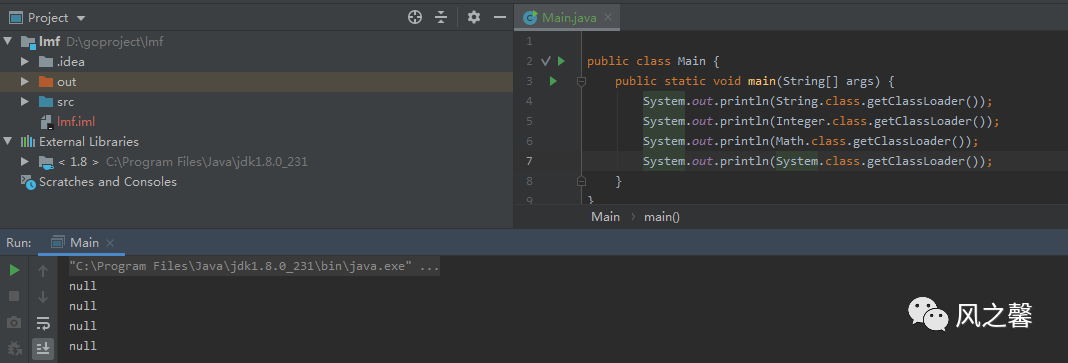The image size is (1068, 363).
Task: Click the fold end marker beside main's closing brace
Action: (x=581, y=181)
